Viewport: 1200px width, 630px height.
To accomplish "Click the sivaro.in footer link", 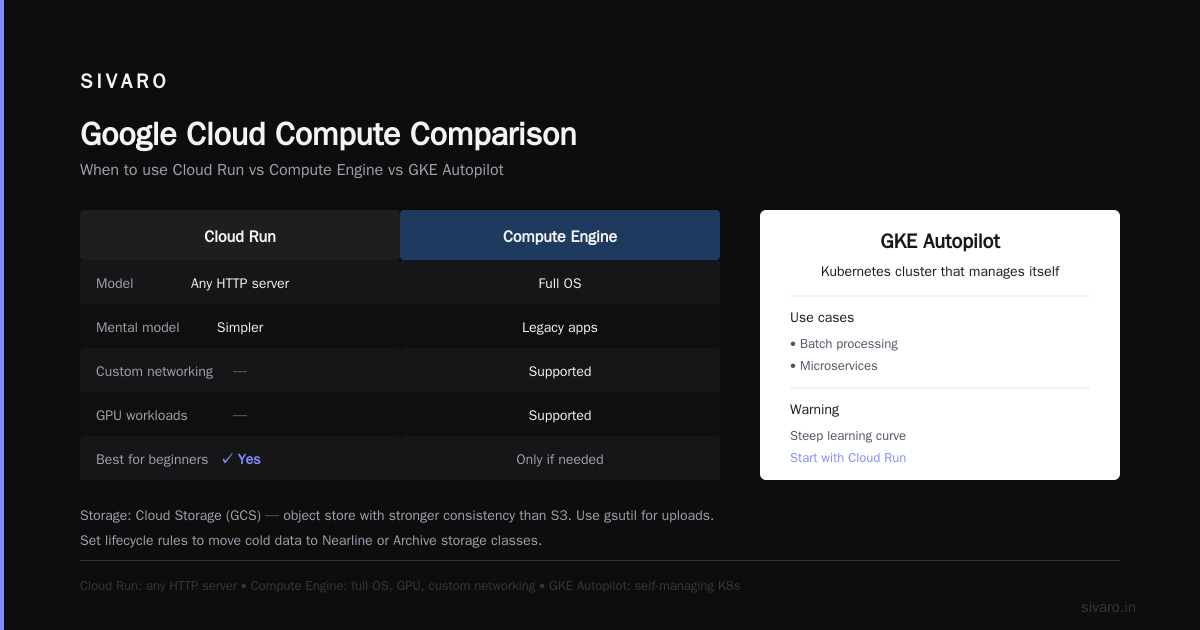I will (x=1108, y=607).
